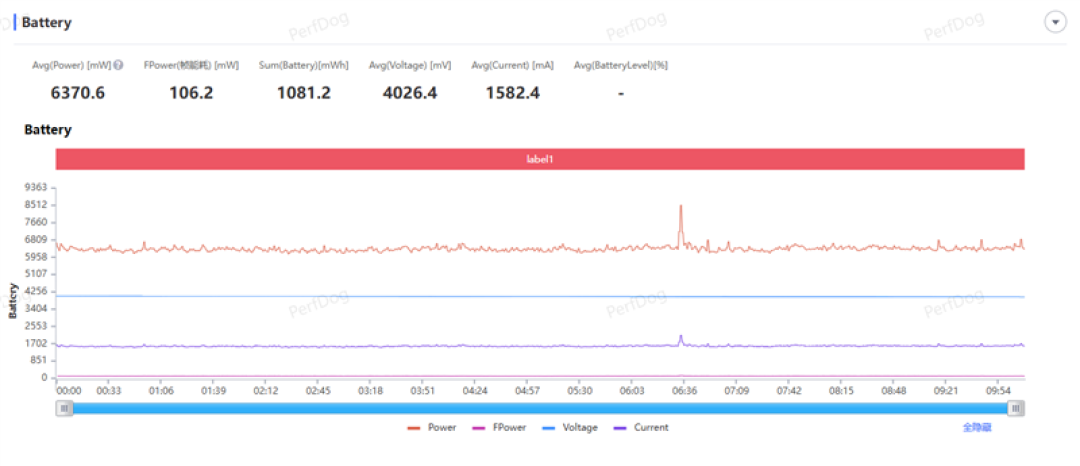Toggle the Voltage series in the legend
This screenshot has height=466, width=1080.
pos(570,427)
